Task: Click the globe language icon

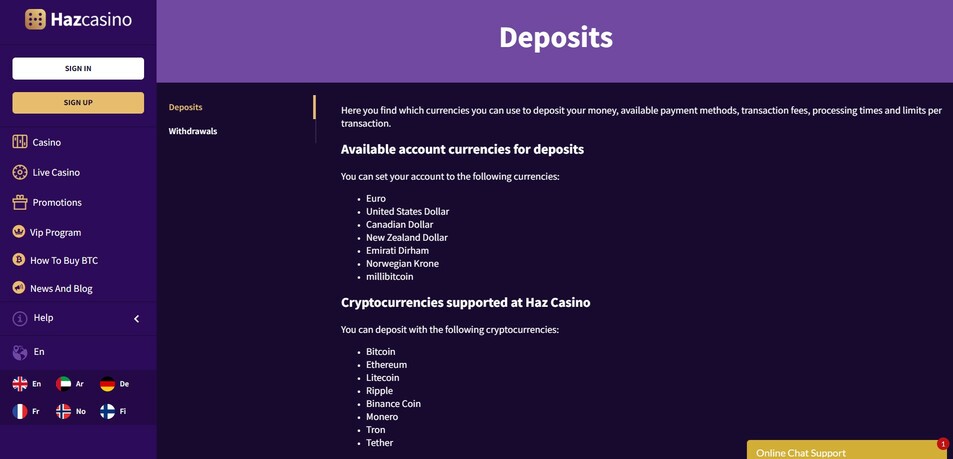Action: point(20,353)
